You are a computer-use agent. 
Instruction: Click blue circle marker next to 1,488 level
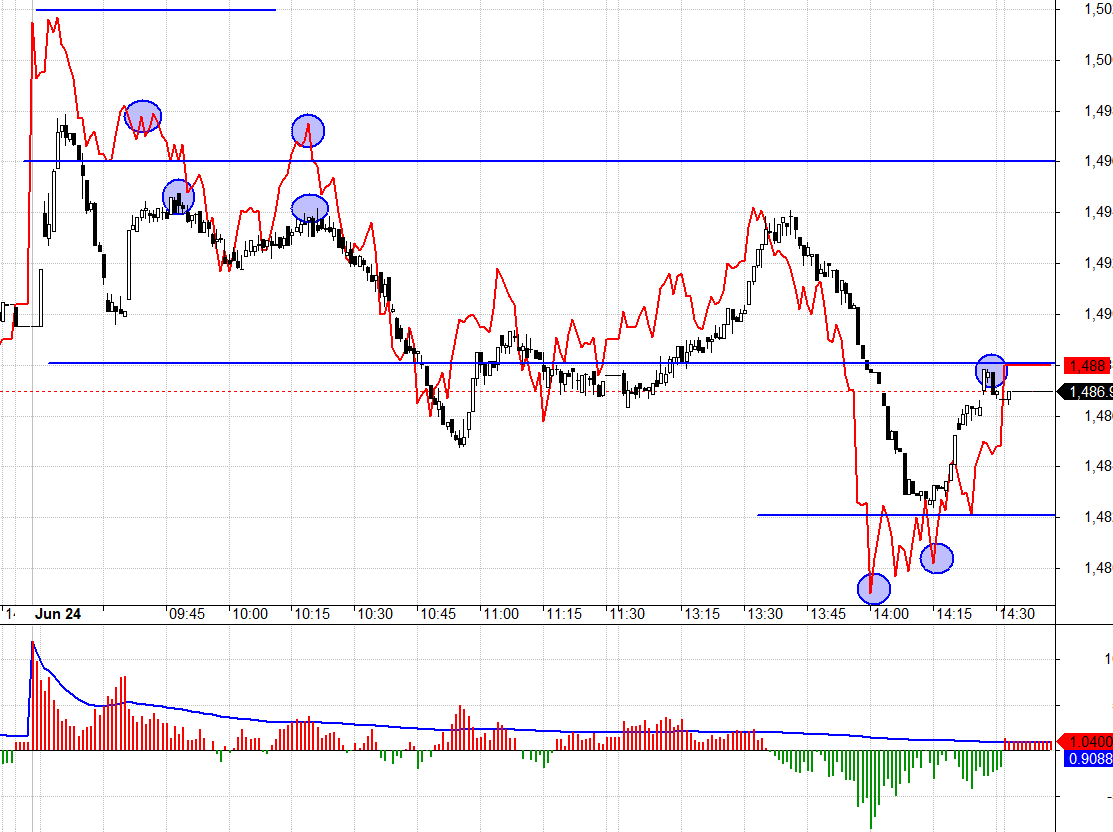992,371
